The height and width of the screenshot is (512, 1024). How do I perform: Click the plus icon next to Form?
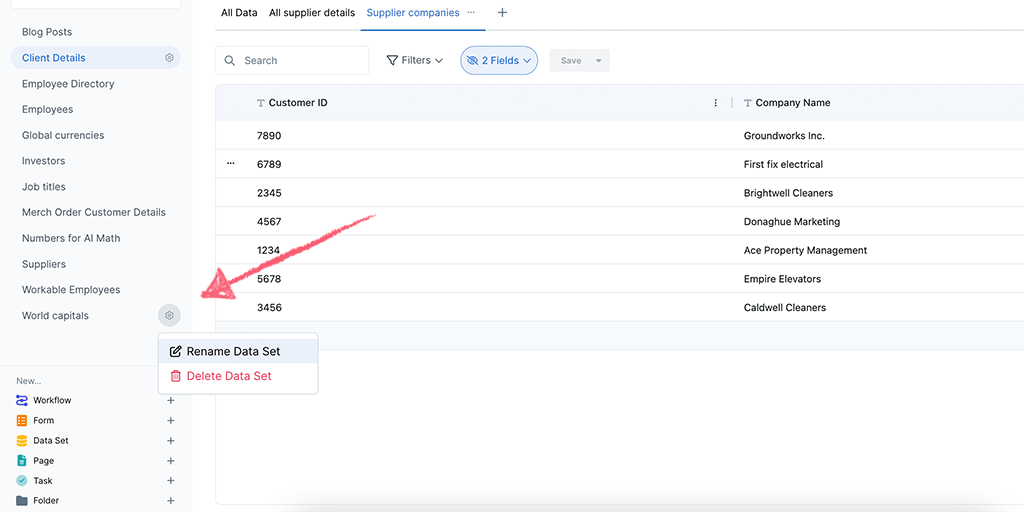pos(171,421)
